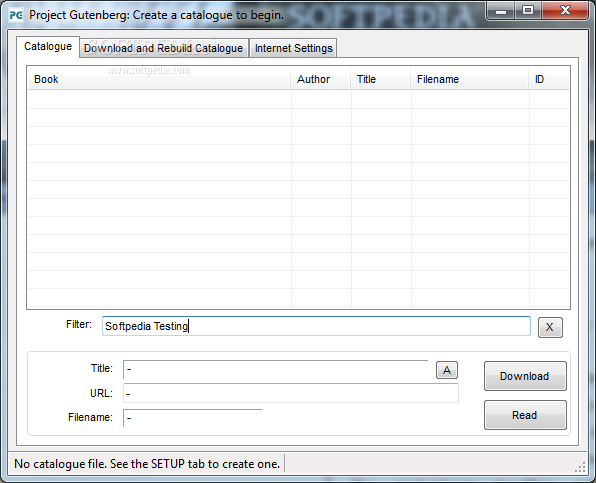Screen dimensions: 596x483
Task: Click the Download button
Action: point(525,376)
